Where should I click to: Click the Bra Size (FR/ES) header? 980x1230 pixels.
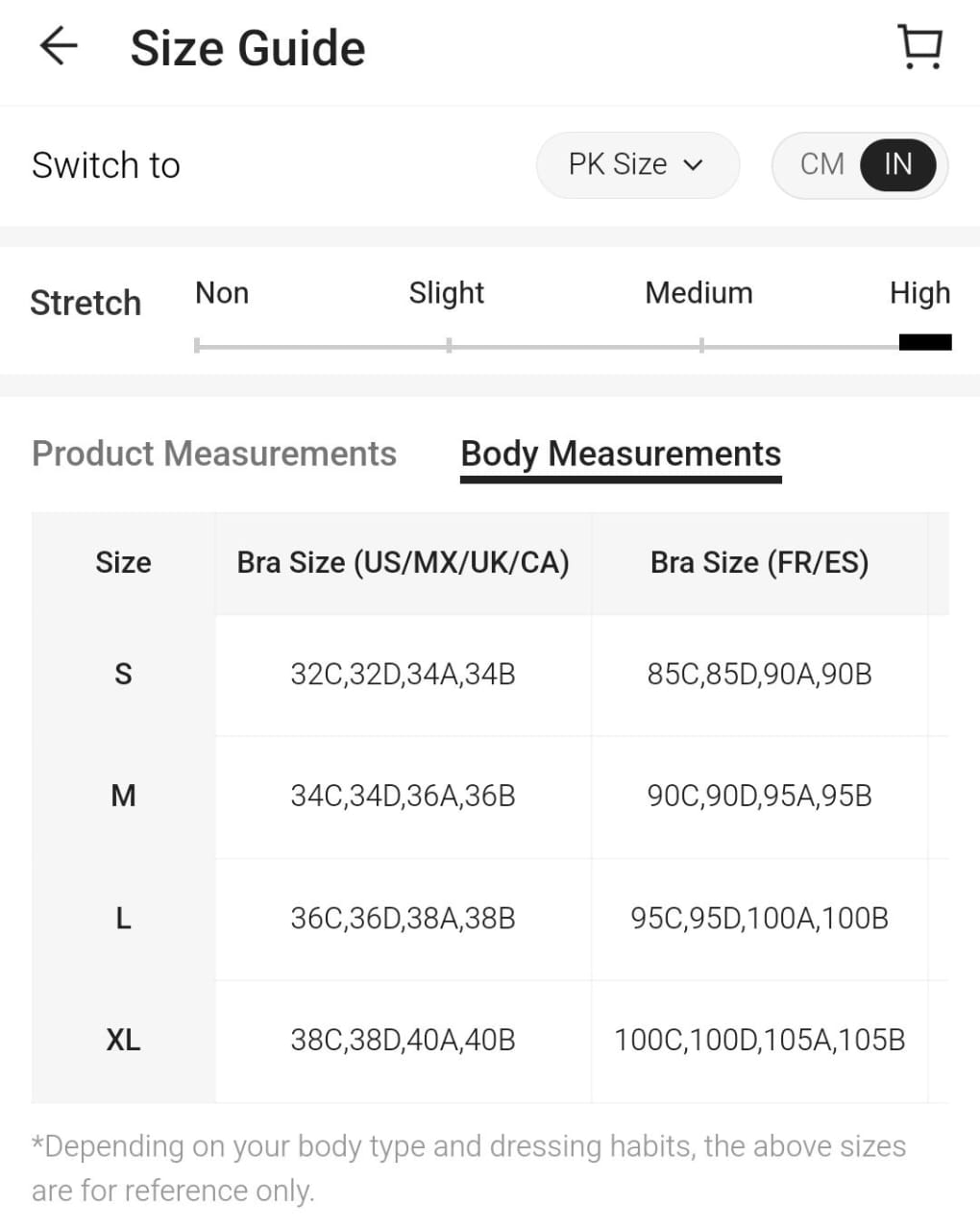pyautogui.click(x=759, y=562)
